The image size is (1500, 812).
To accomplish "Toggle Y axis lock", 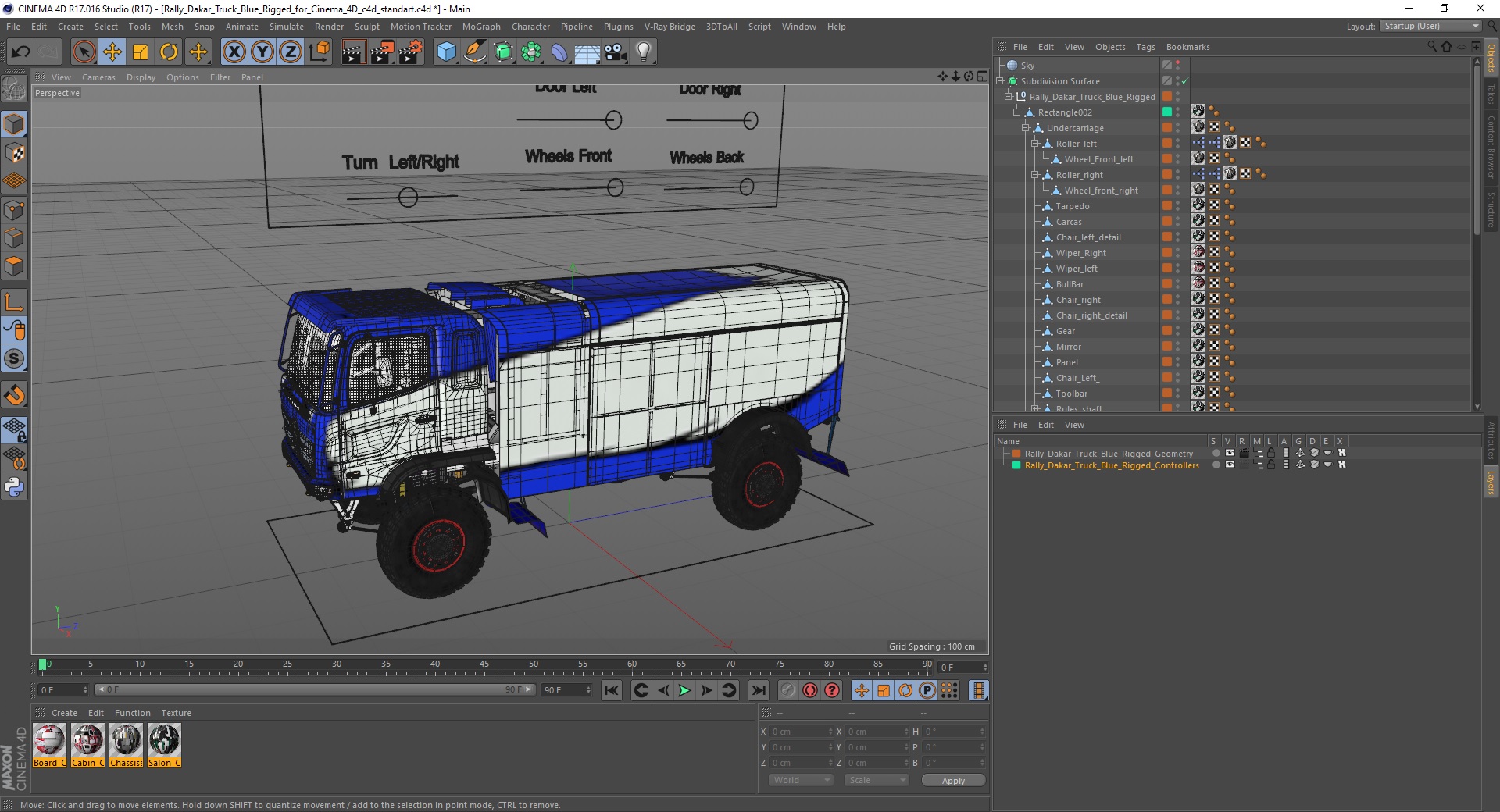I will [x=262, y=52].
